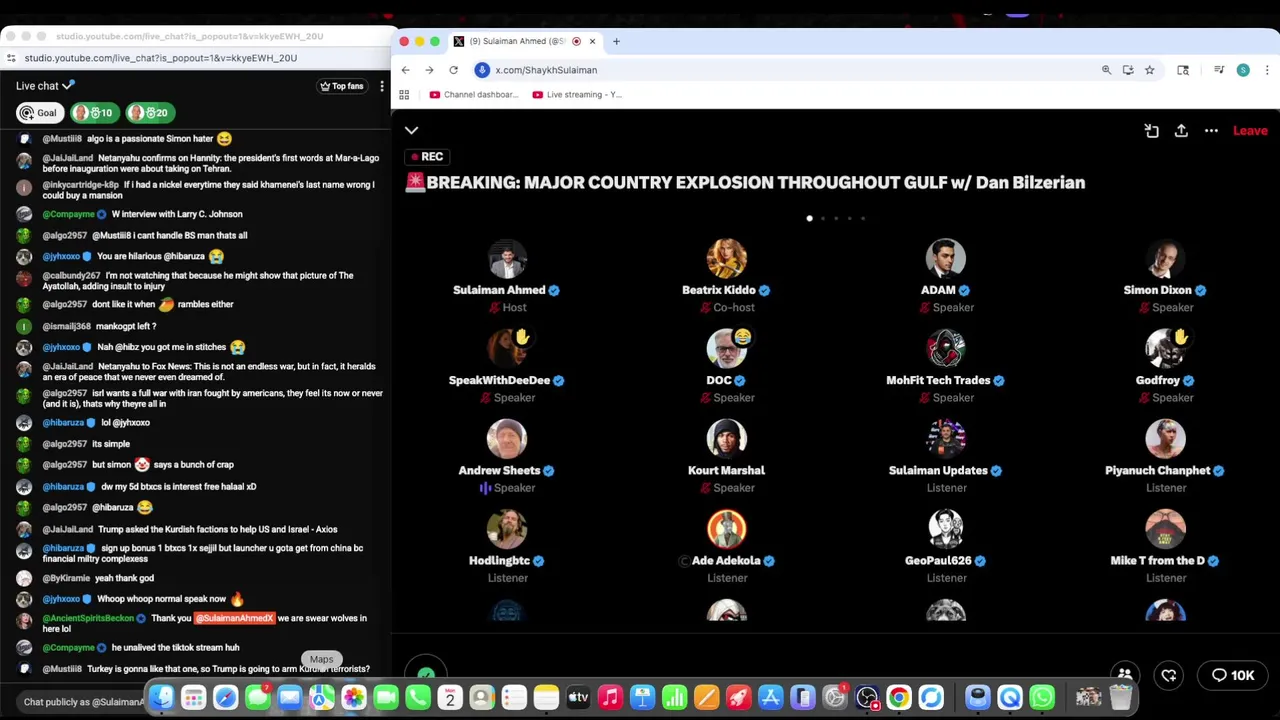Open WhatsApp from the Dock
The height and width of the screenshot is (720, 1280).
[x=1042, y=697]
